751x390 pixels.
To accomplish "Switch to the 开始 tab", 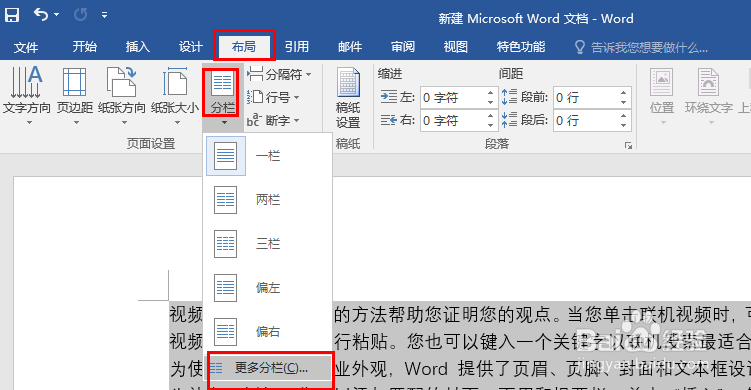I will point(85,46).
